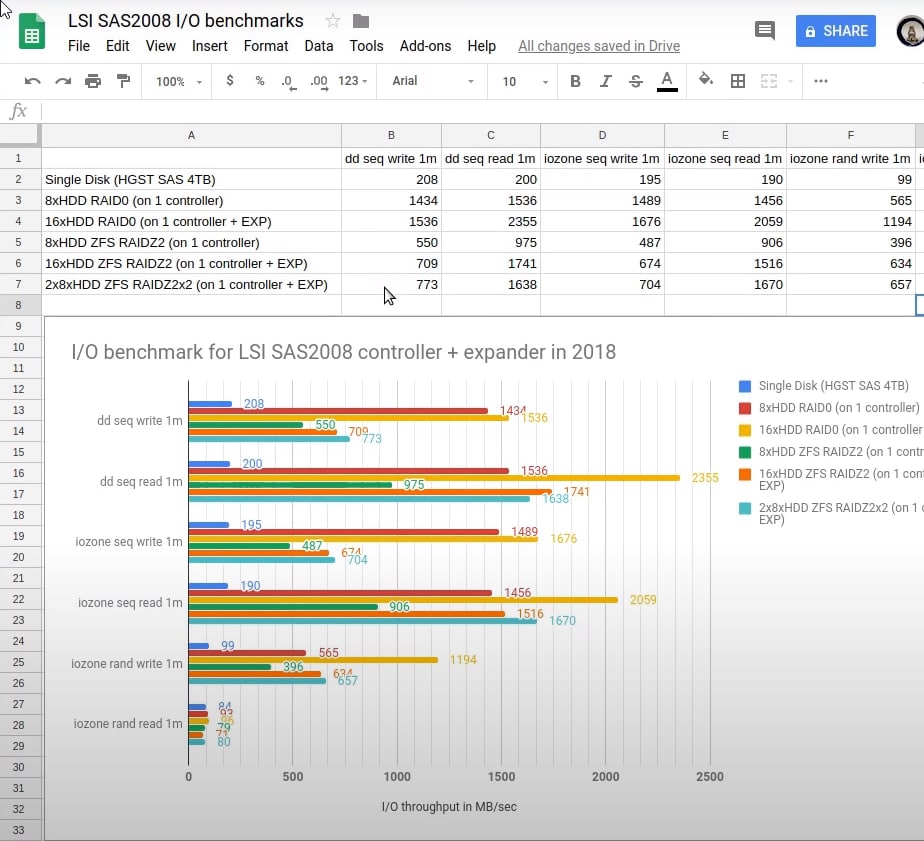Undo the last action

pyautogui.click(x=32, y=81)
